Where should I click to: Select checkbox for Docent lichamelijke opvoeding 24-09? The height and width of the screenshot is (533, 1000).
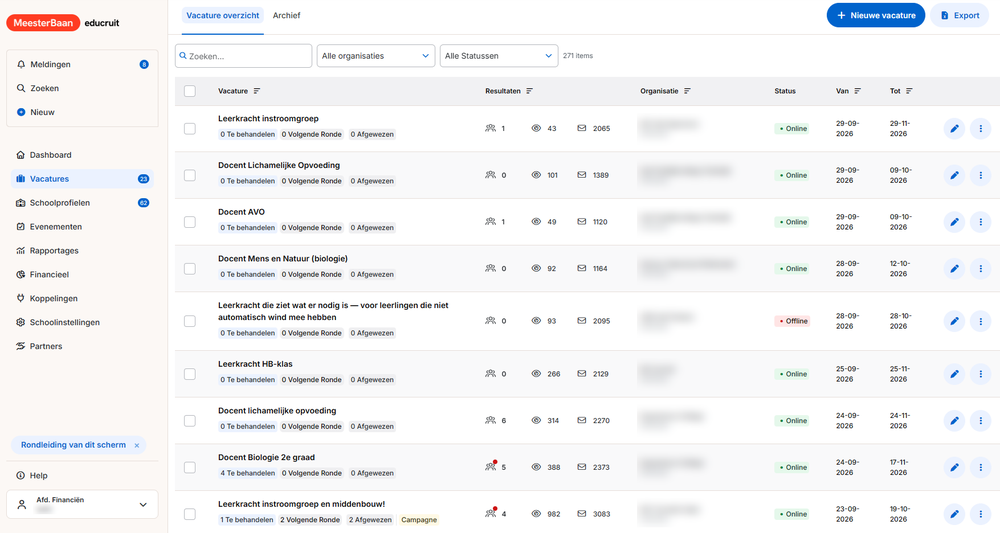190,421
